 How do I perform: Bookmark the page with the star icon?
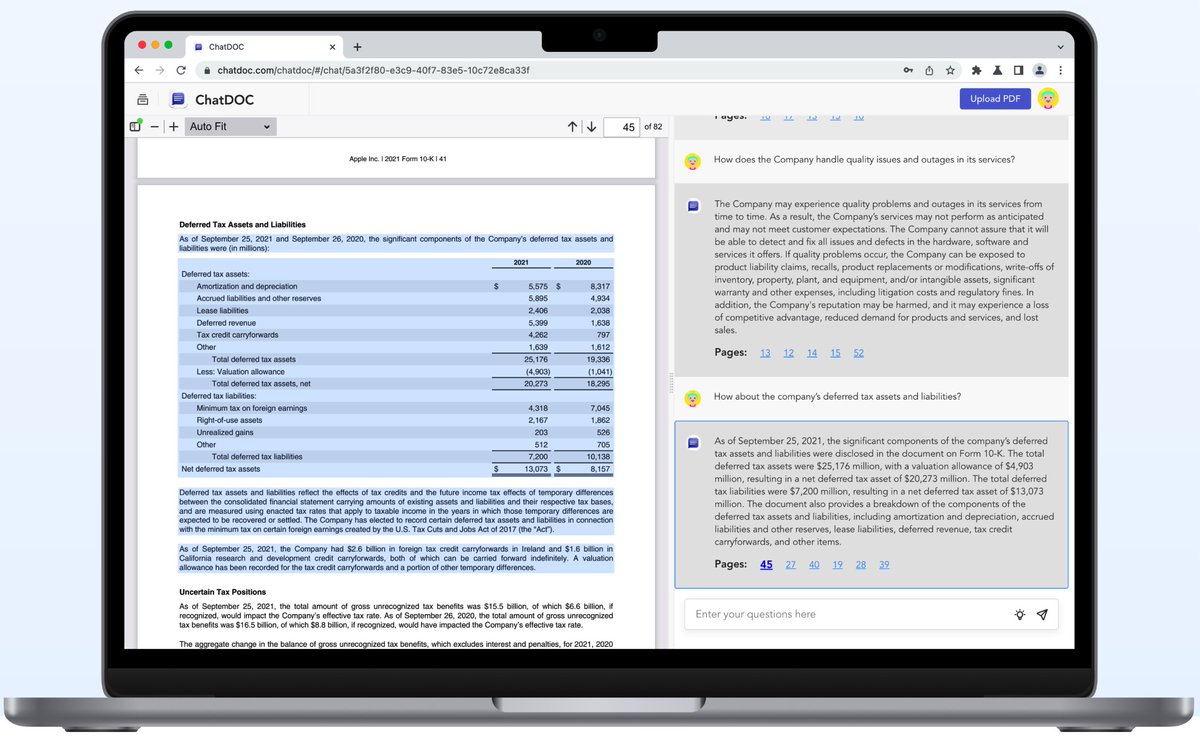pos(950,71)
